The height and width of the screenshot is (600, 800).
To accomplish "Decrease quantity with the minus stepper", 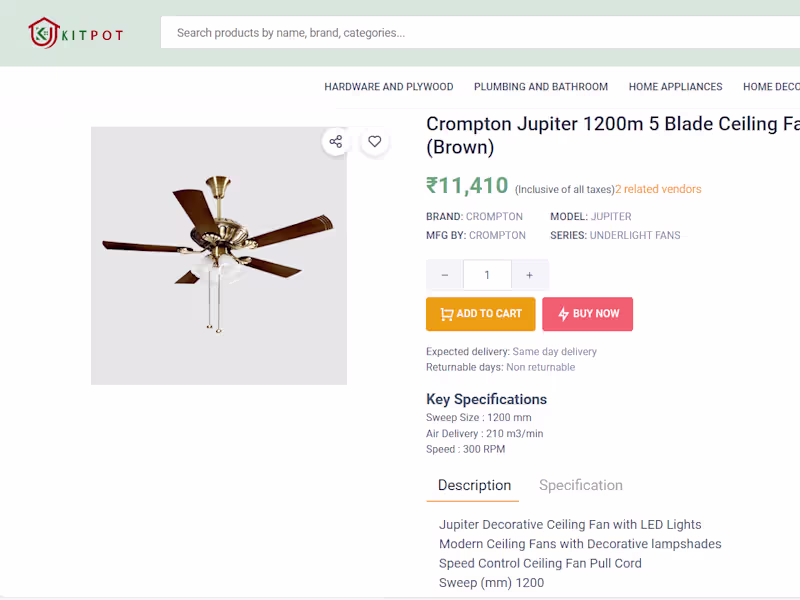I will click(444, 274).
